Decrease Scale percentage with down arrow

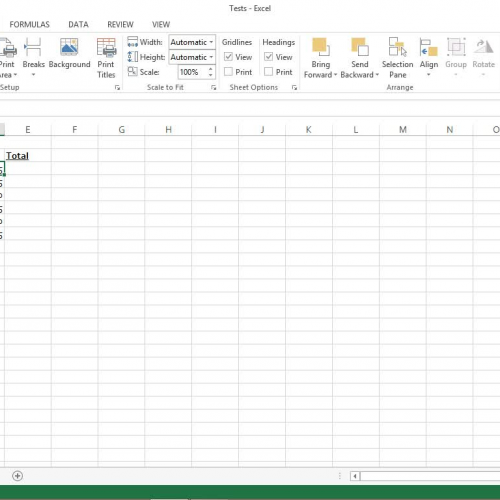pos(210,75)
